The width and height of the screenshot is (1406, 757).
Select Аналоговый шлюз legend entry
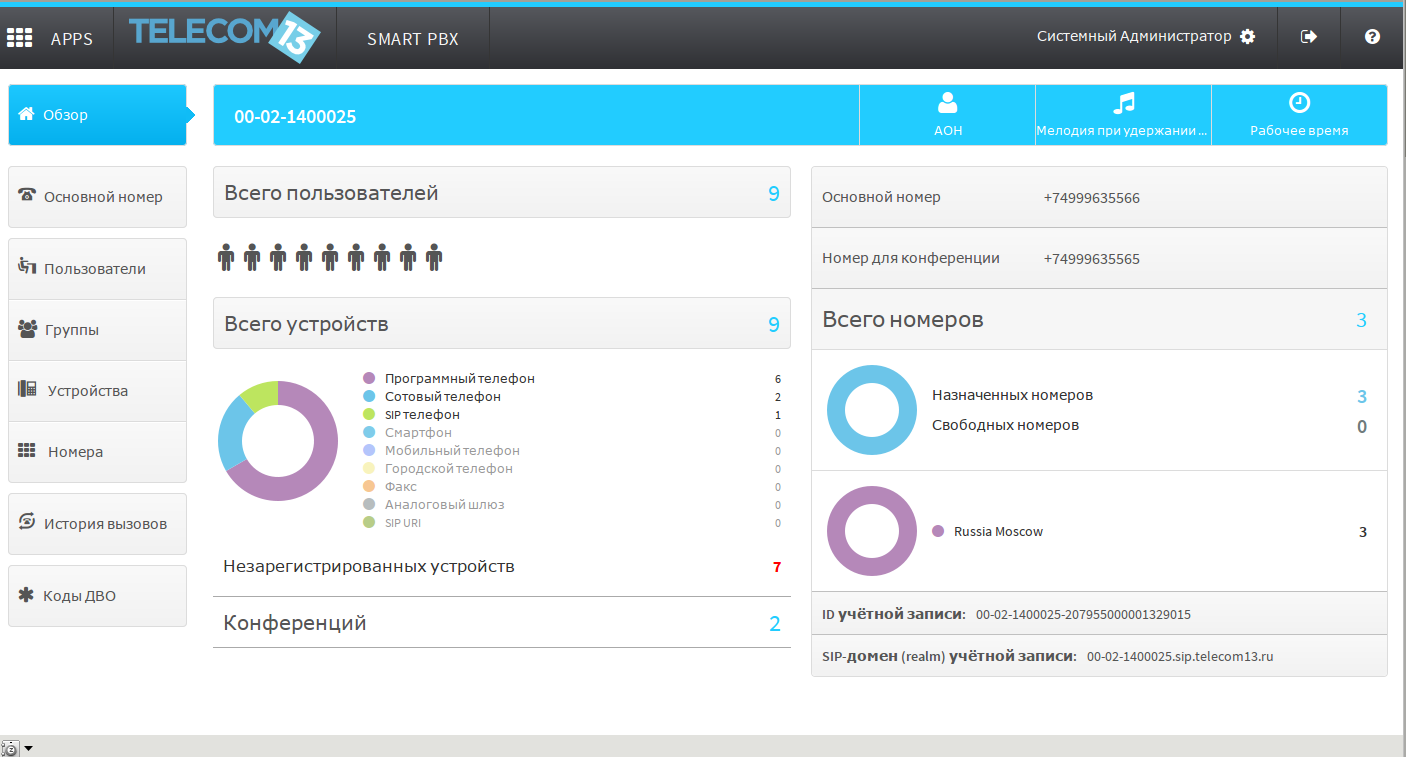pyautogui.click(x=444, y=505)
